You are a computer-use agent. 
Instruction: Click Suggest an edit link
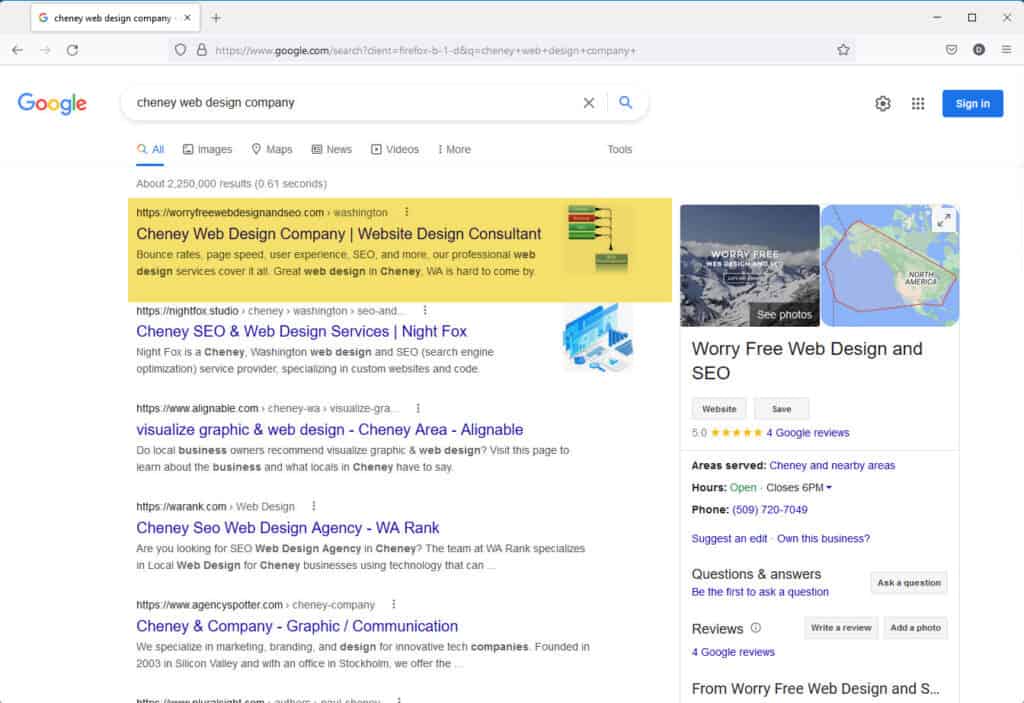tap(729, 538)
